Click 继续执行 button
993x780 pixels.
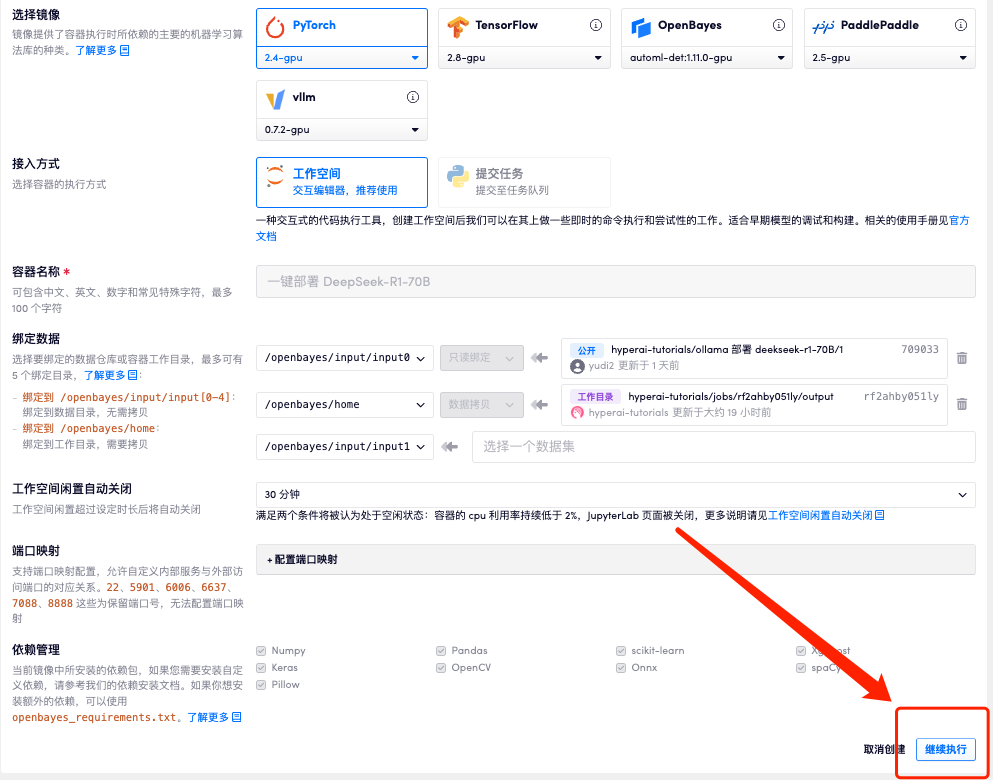[x=946, y=750]
